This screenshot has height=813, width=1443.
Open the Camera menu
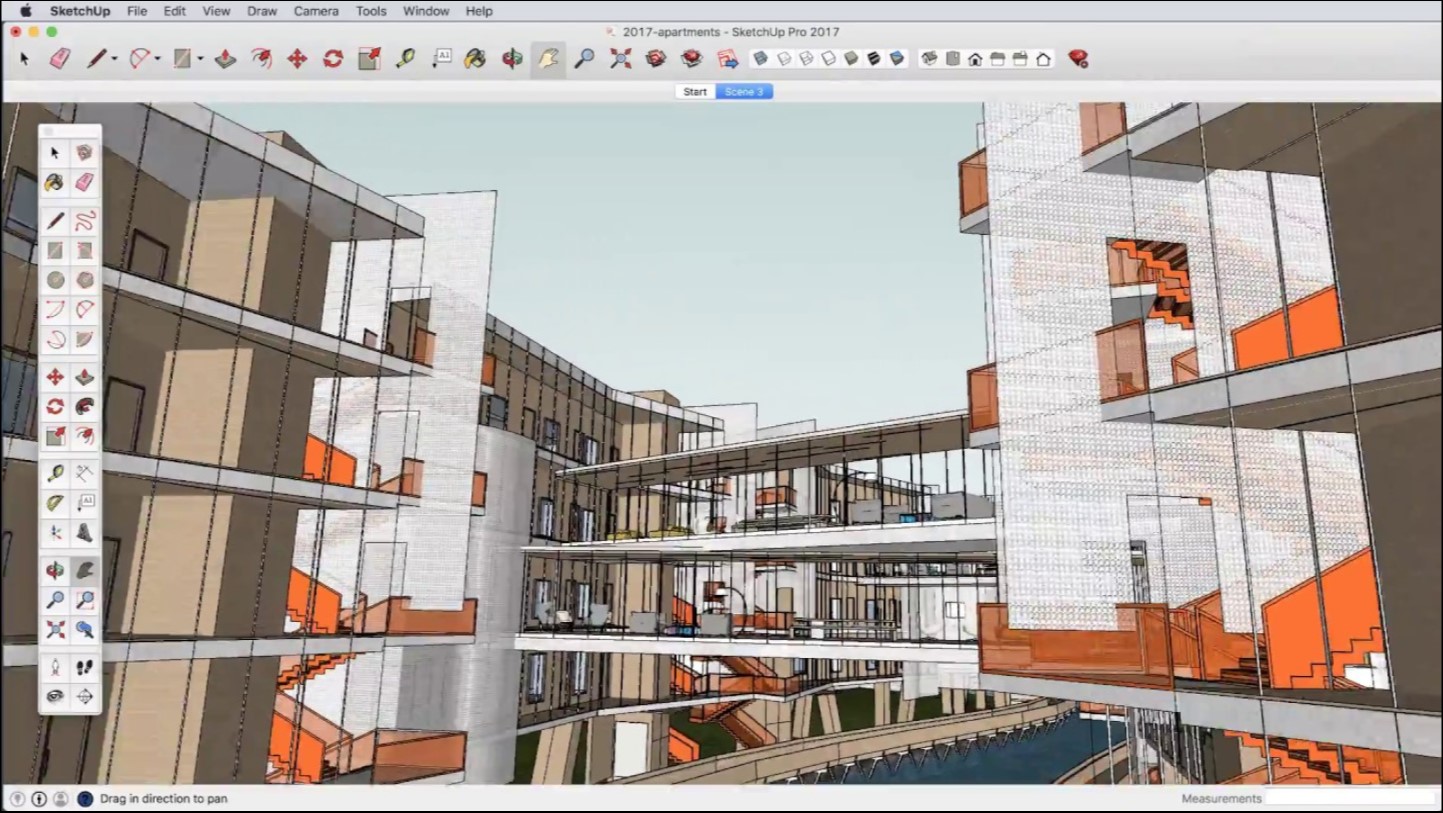tap(316, 11)
